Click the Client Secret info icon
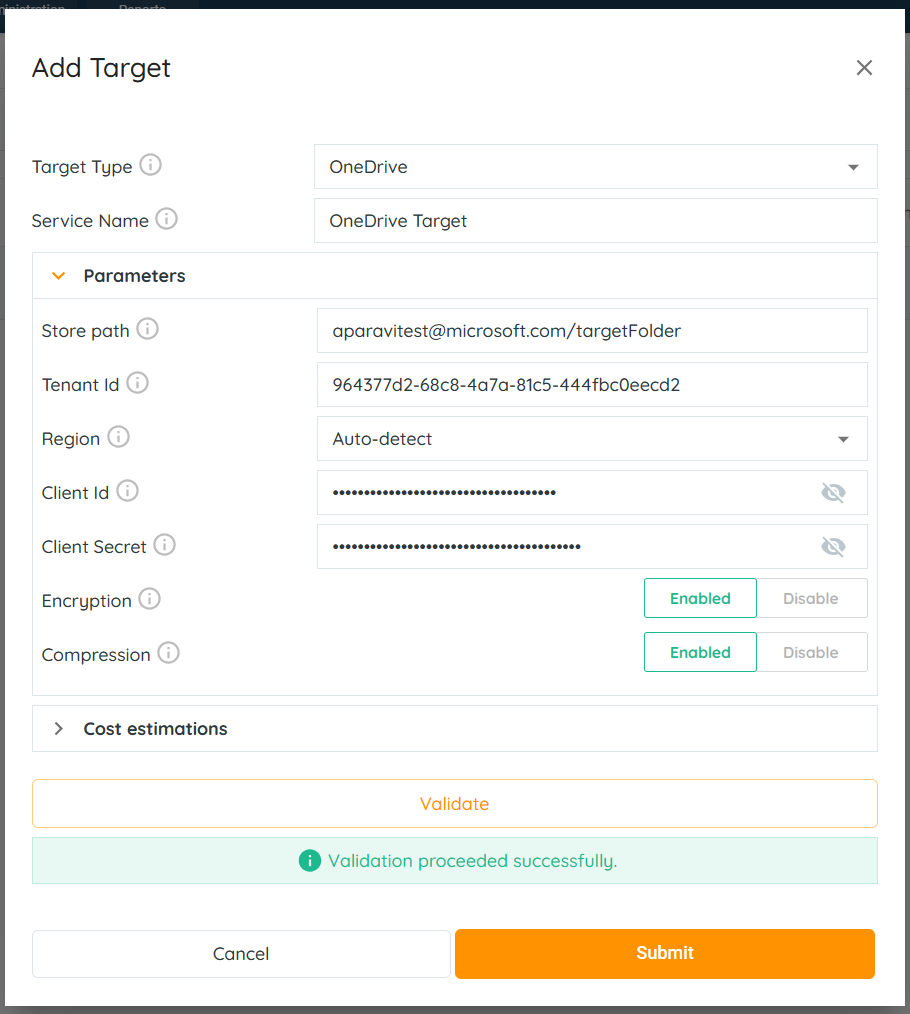This screenshot has height=1014, width=910. click(x=164, y=545)
